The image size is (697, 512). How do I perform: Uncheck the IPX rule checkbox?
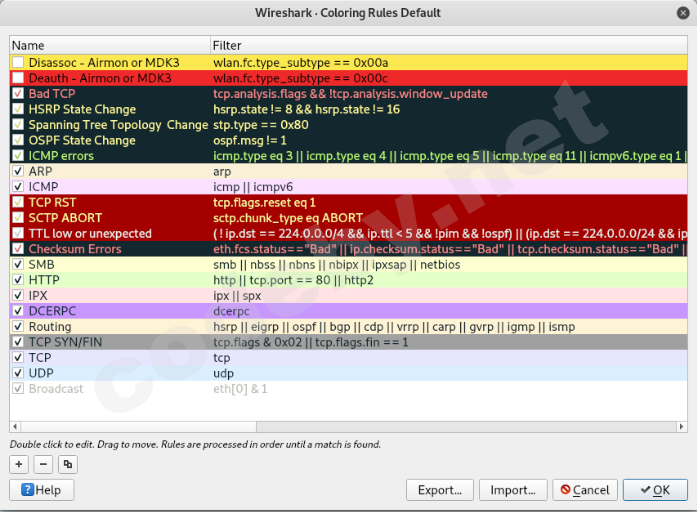18,296
